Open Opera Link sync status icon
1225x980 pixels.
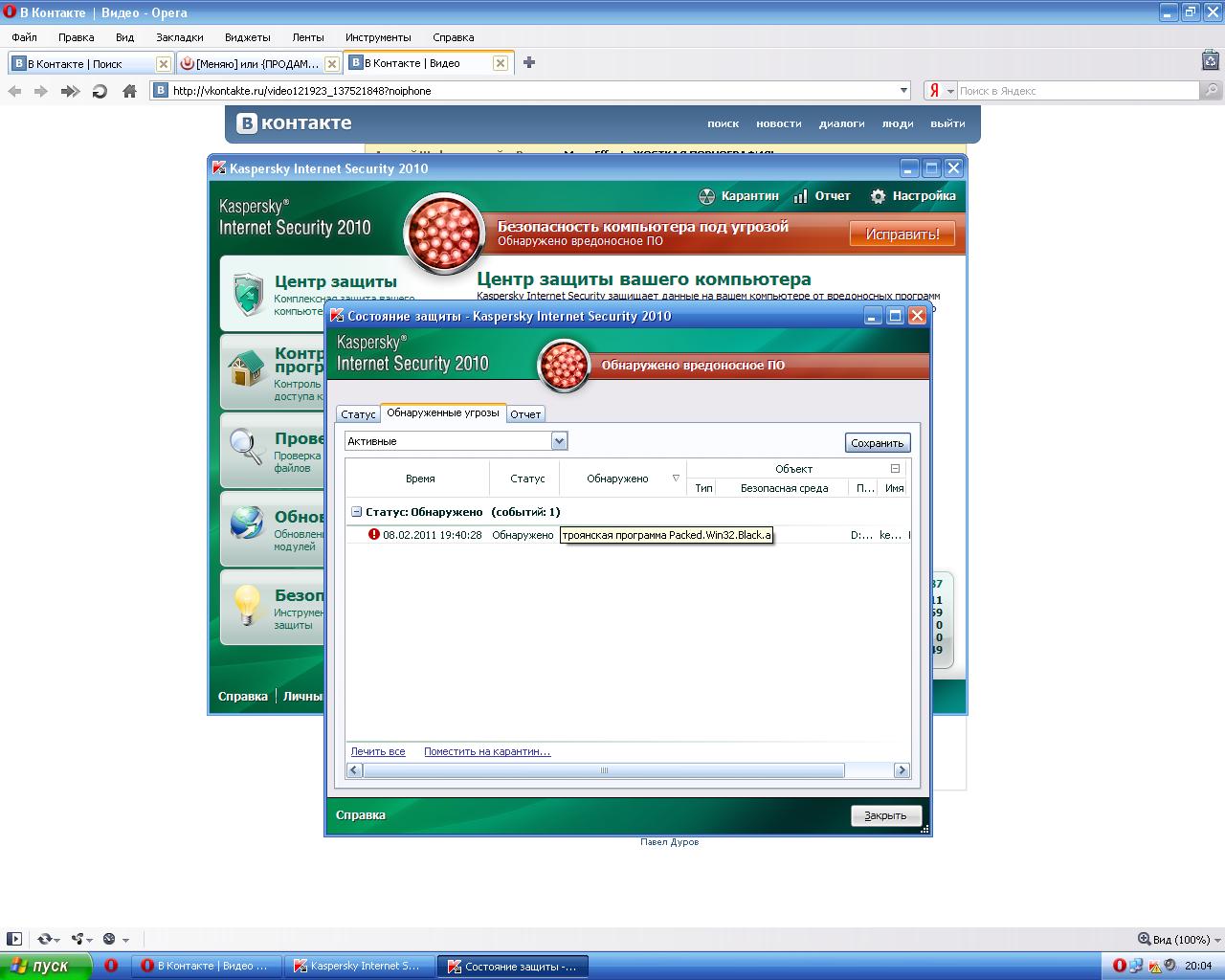tap(47, 939)
